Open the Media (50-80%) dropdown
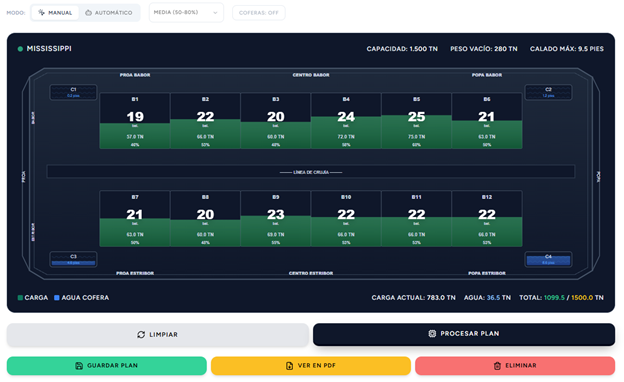This screenshot has width=624, height=382. [186, 12]
